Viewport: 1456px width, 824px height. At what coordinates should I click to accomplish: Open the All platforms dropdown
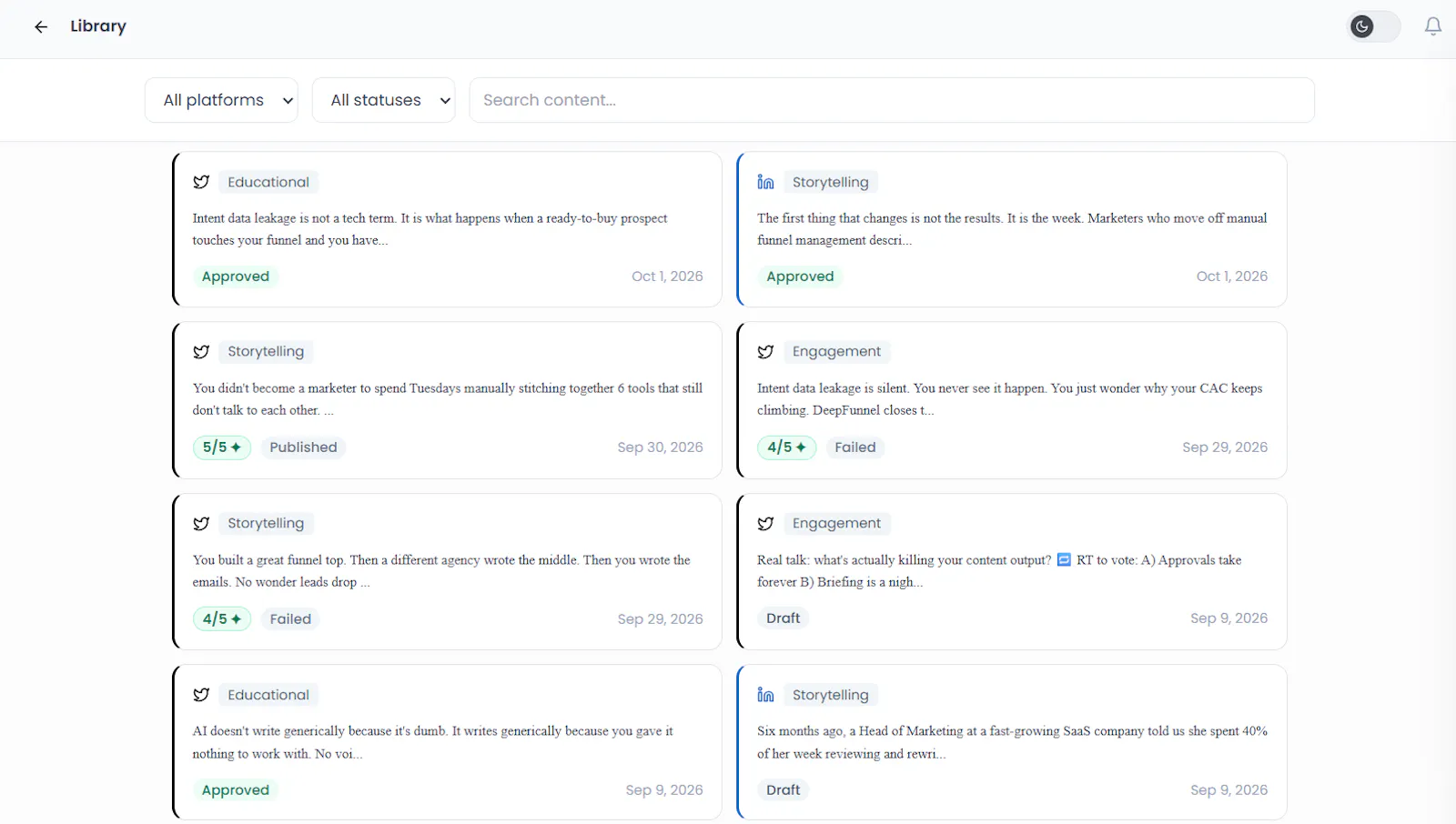(221, 100)
